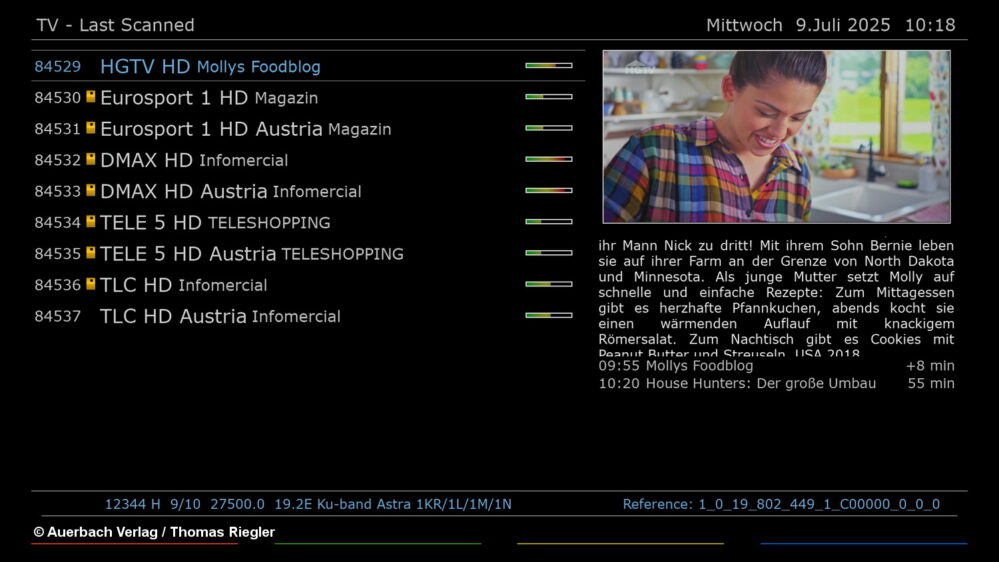Select Eurosport 1 HD channel
Viewport: 999px width, 562px height.
(x=308, y=97)
